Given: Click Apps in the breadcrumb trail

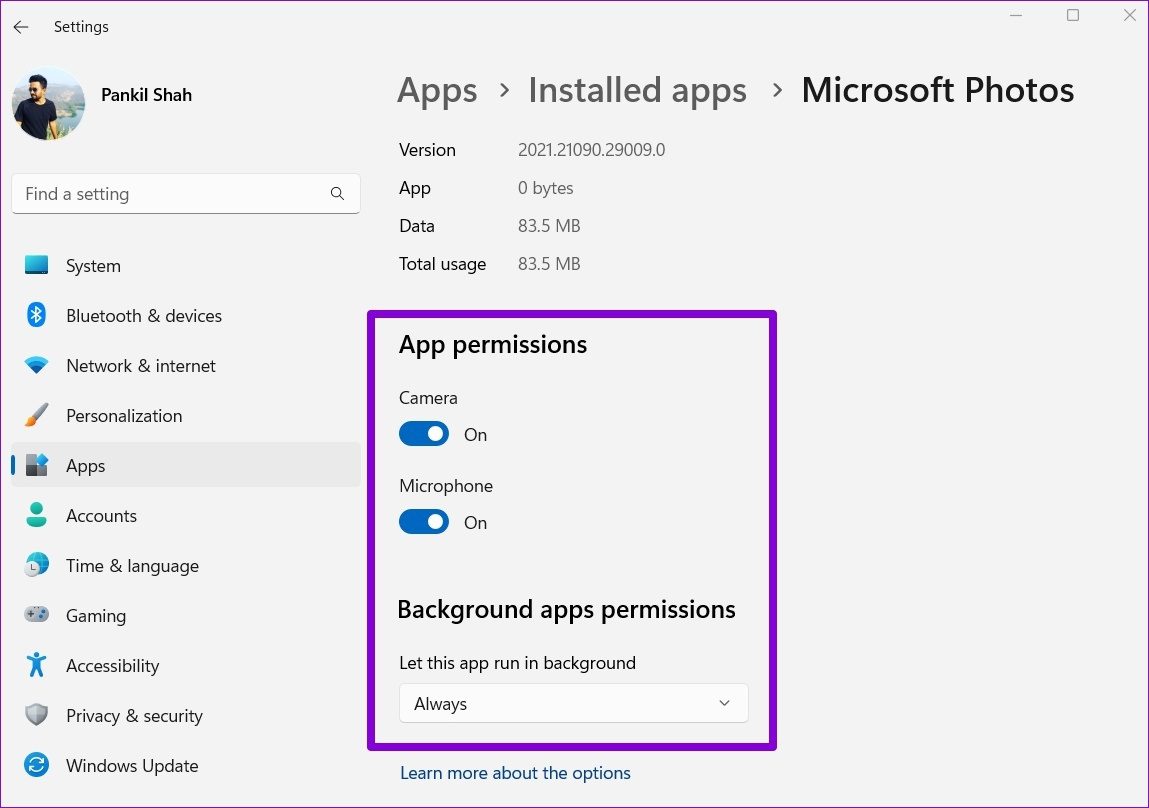Looking at the screenshot, I should [436, 90].
